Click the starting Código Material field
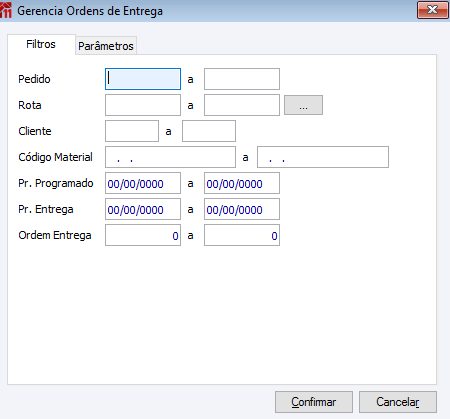 170,157
